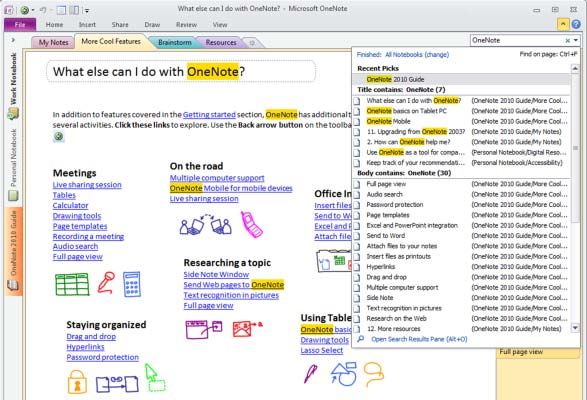The image size is (587, 400).
Task: Open the Recording a meeting link
Action: coord(88,236)
